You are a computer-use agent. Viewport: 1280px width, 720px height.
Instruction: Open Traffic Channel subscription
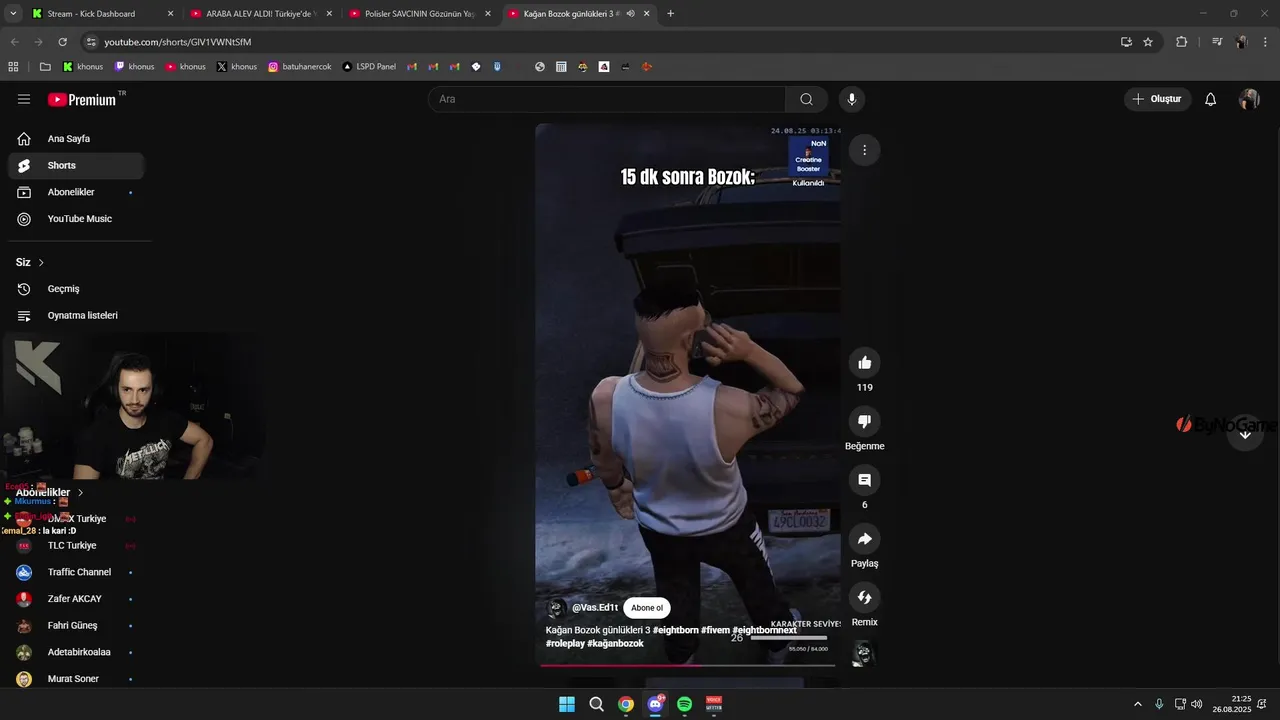(76, 572)
